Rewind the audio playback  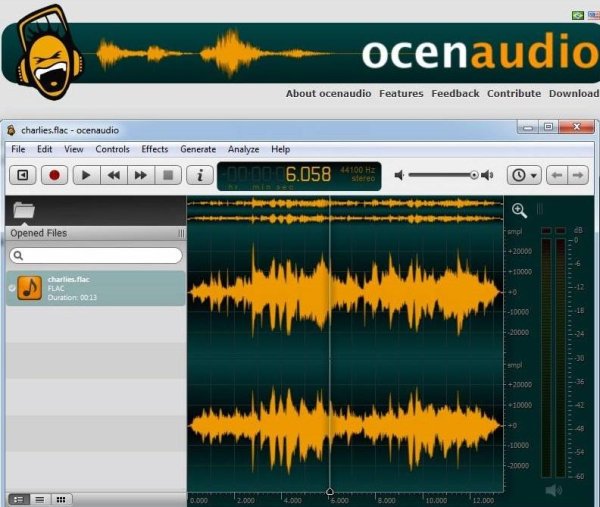114,175
